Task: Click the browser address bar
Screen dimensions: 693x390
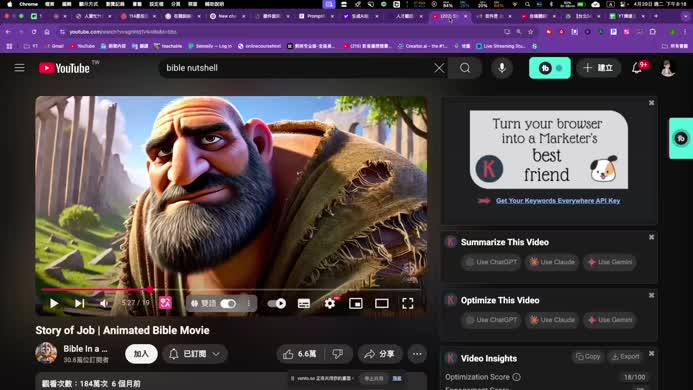Action: pos(283,32)
